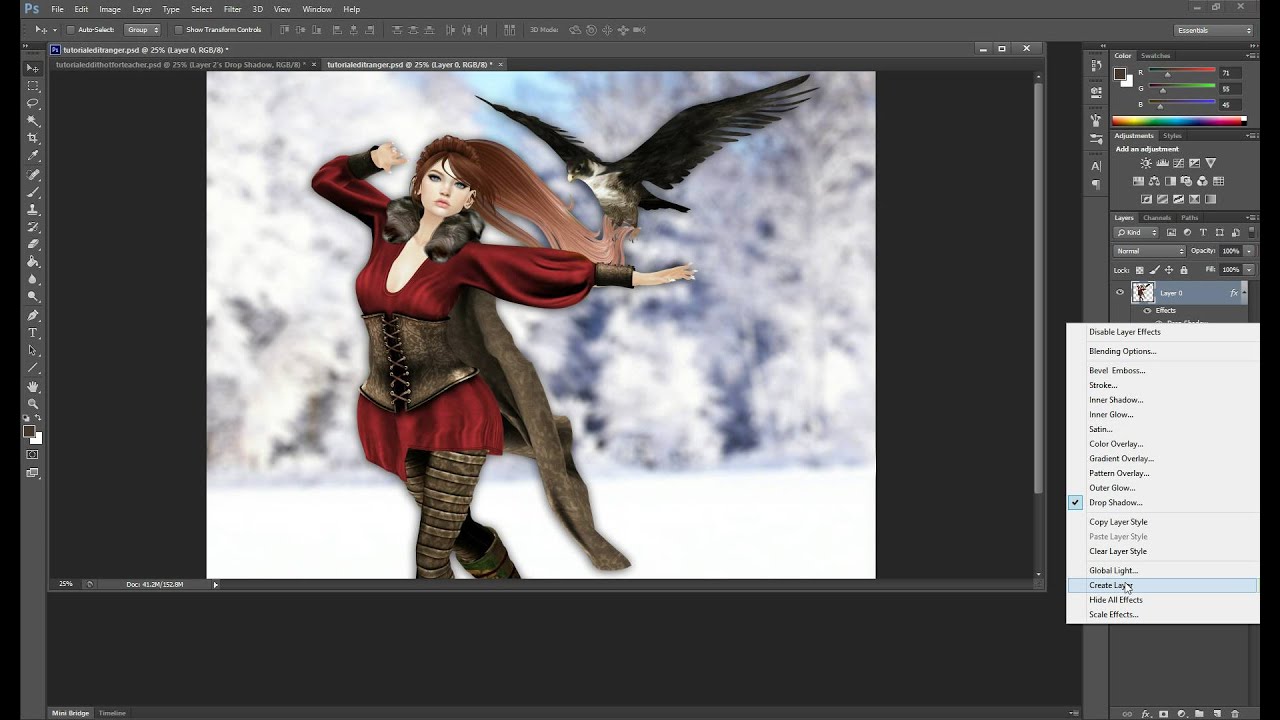Select the Crop tool

33,138
